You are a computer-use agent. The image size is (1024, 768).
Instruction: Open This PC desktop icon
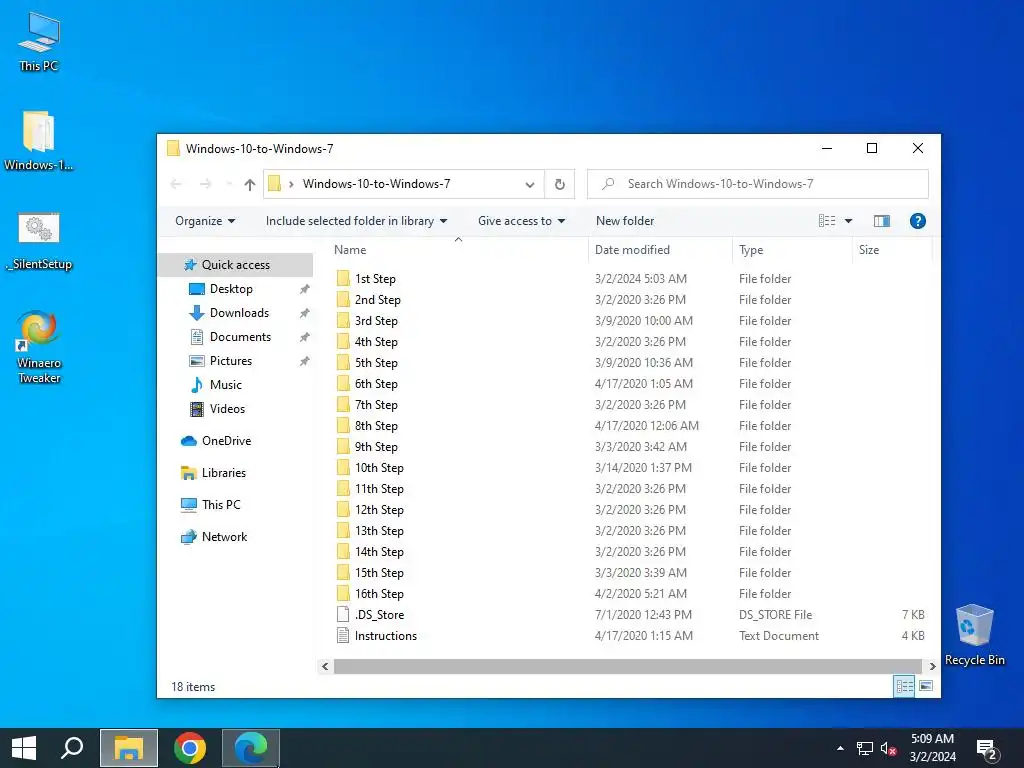[x=39, y=41]
